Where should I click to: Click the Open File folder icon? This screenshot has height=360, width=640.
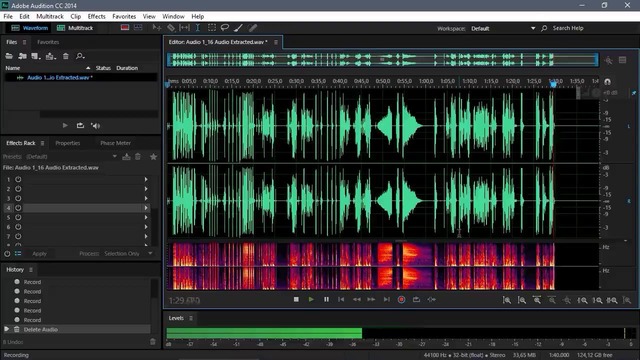9,56
